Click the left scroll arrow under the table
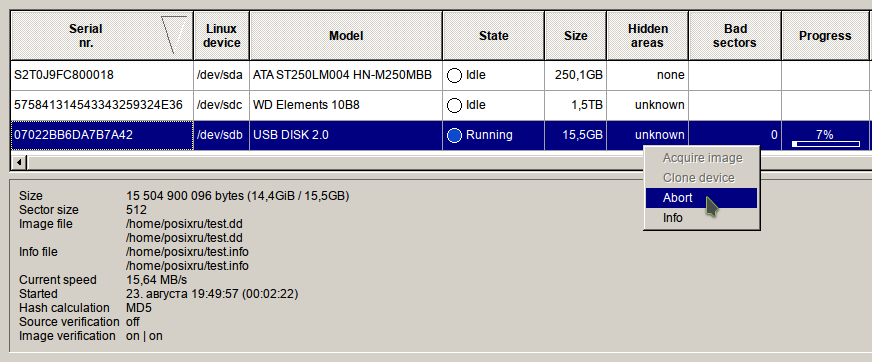 (x=19, y=162)
